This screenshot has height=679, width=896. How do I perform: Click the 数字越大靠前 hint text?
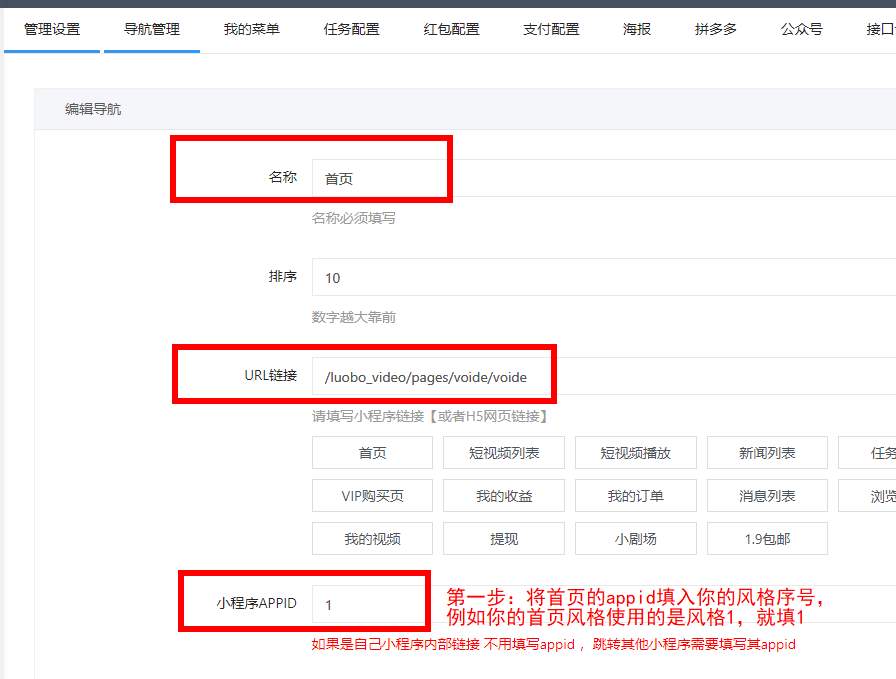click(354, 317)
